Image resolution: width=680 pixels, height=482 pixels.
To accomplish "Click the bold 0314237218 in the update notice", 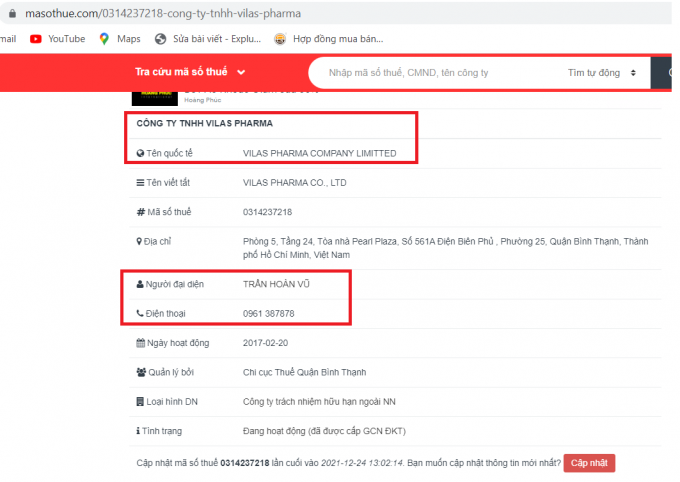I will tap(245, 463).
